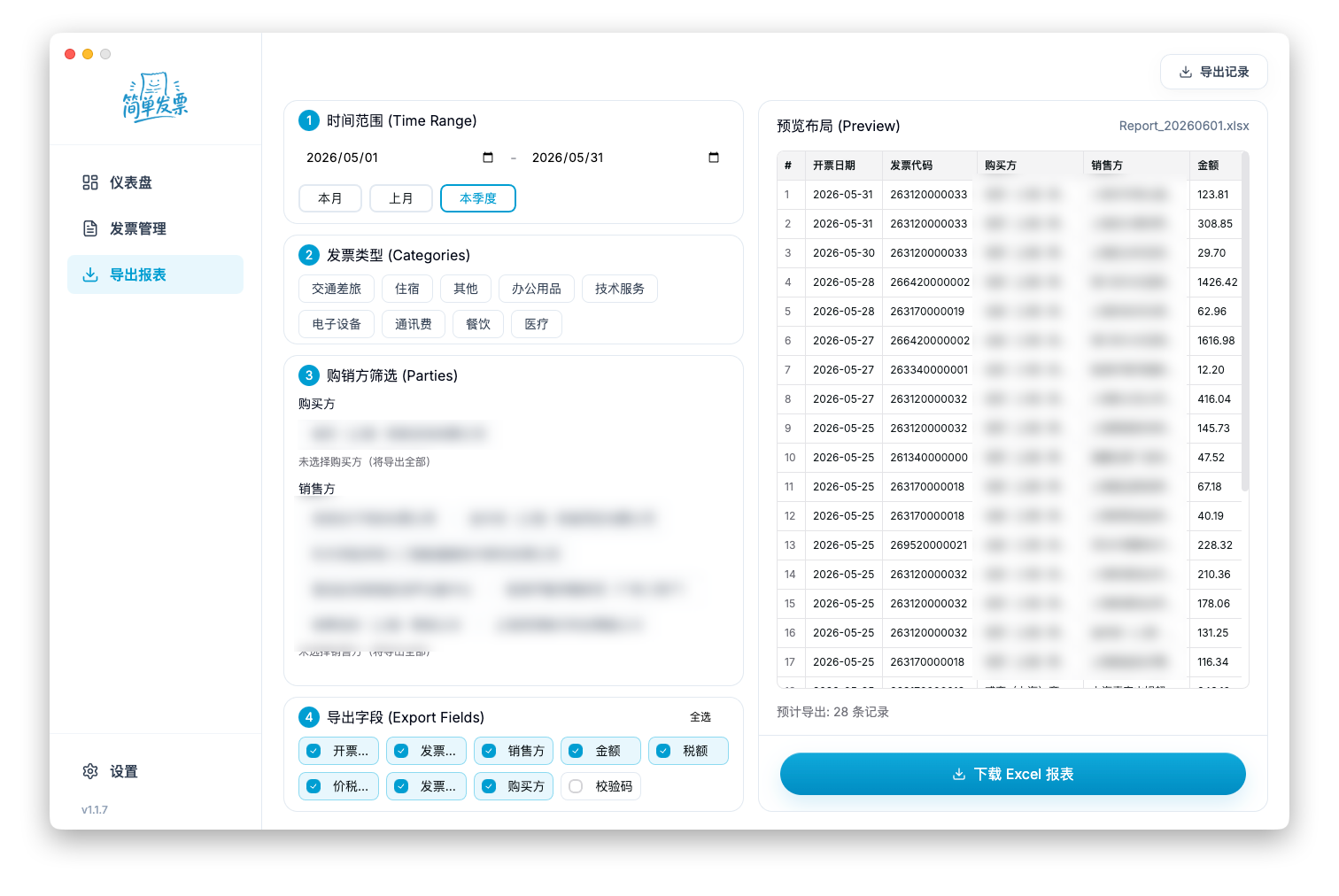Click invoice code 269520000021 in row 13
This screenshot has height=896, width=1339.
(929, 545)
